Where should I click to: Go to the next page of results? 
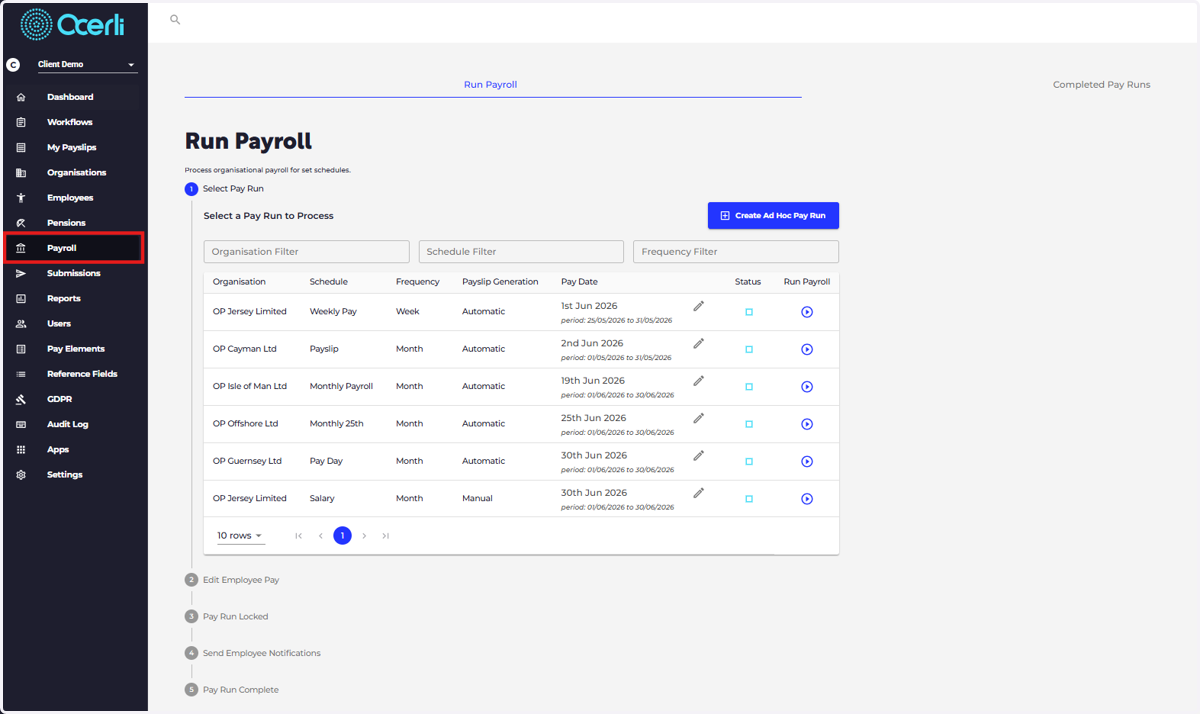pyautogui.click(x=364, y=536)
